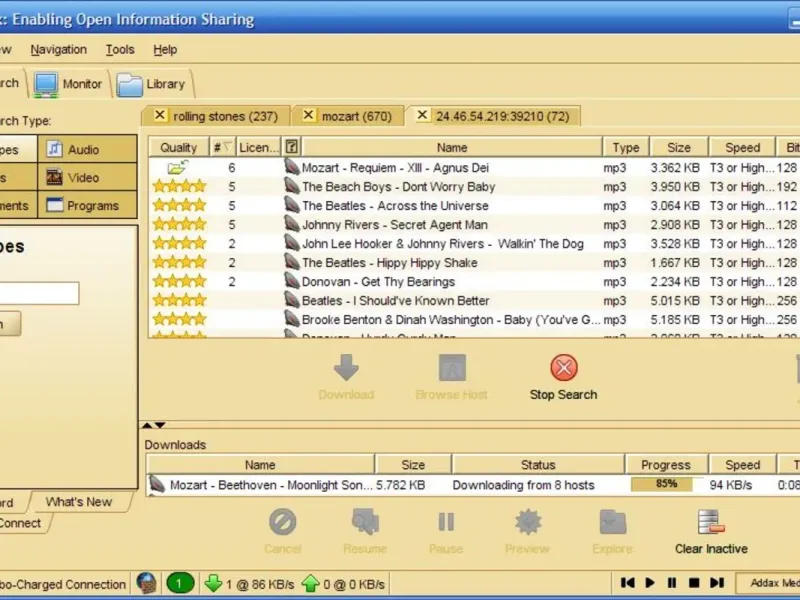
Task: Click the globe firewall status icon
Action: (x=147, y=583)
